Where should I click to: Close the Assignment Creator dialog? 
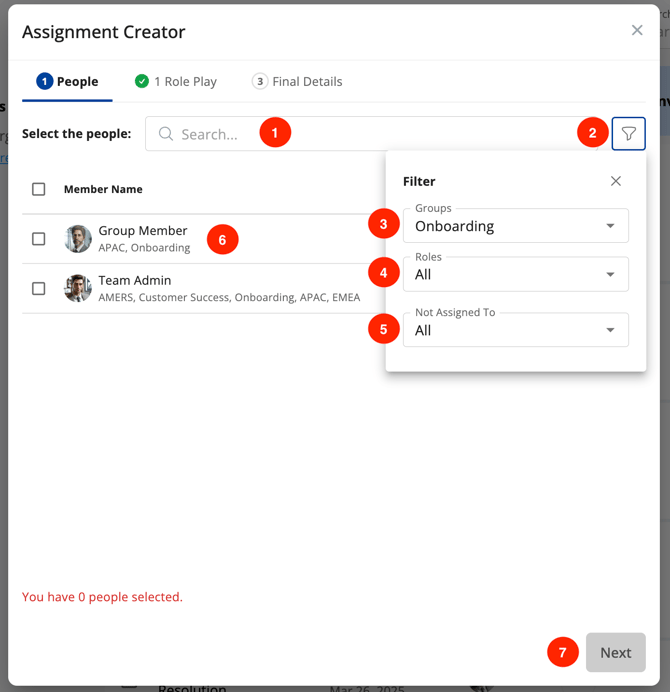(637, 31)
